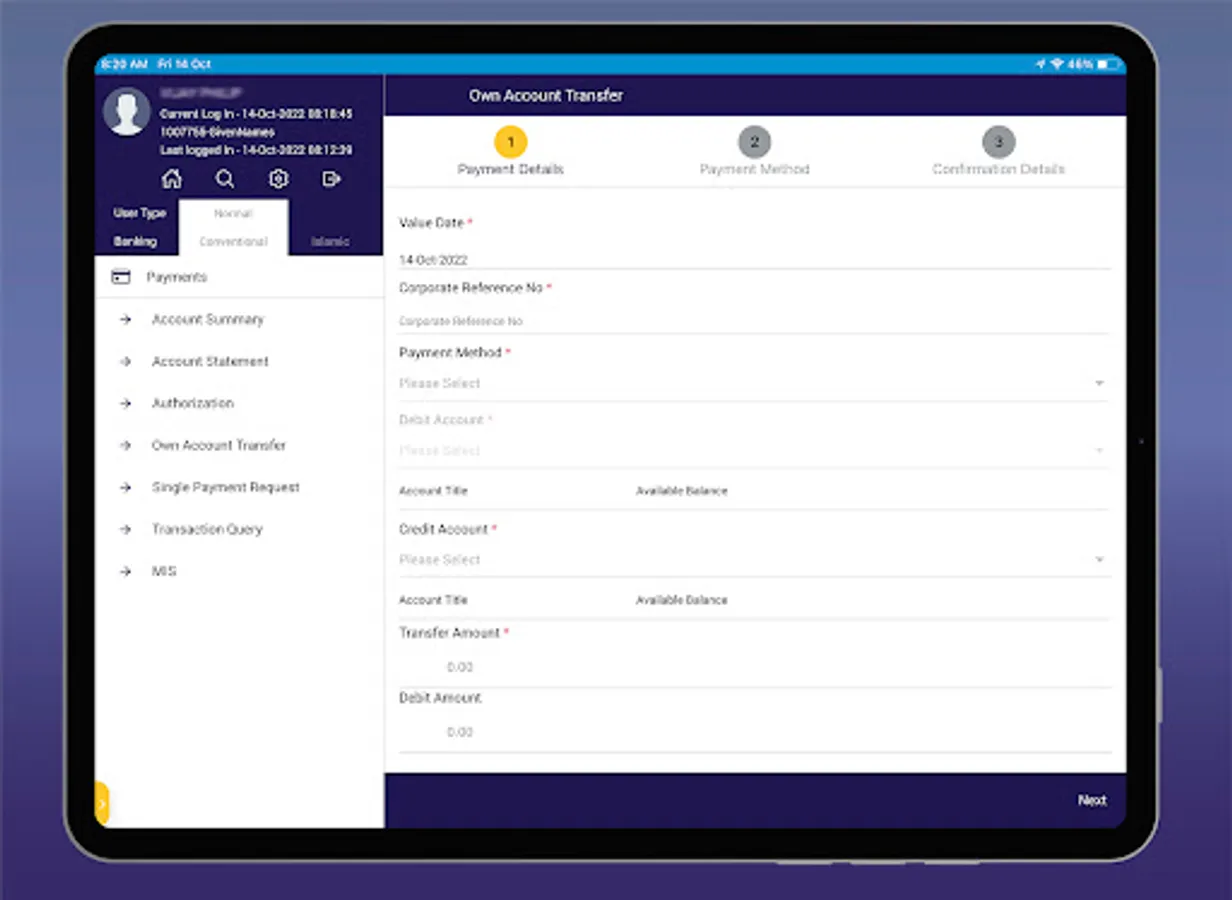Click arrow icon beside Single Payment Request
Screen dimensions: 1232x900
pos(125,488)
